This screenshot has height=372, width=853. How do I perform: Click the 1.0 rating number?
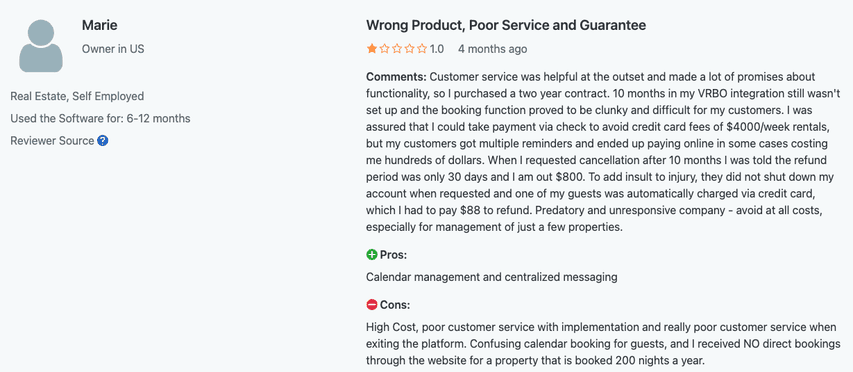pos(437,49)
